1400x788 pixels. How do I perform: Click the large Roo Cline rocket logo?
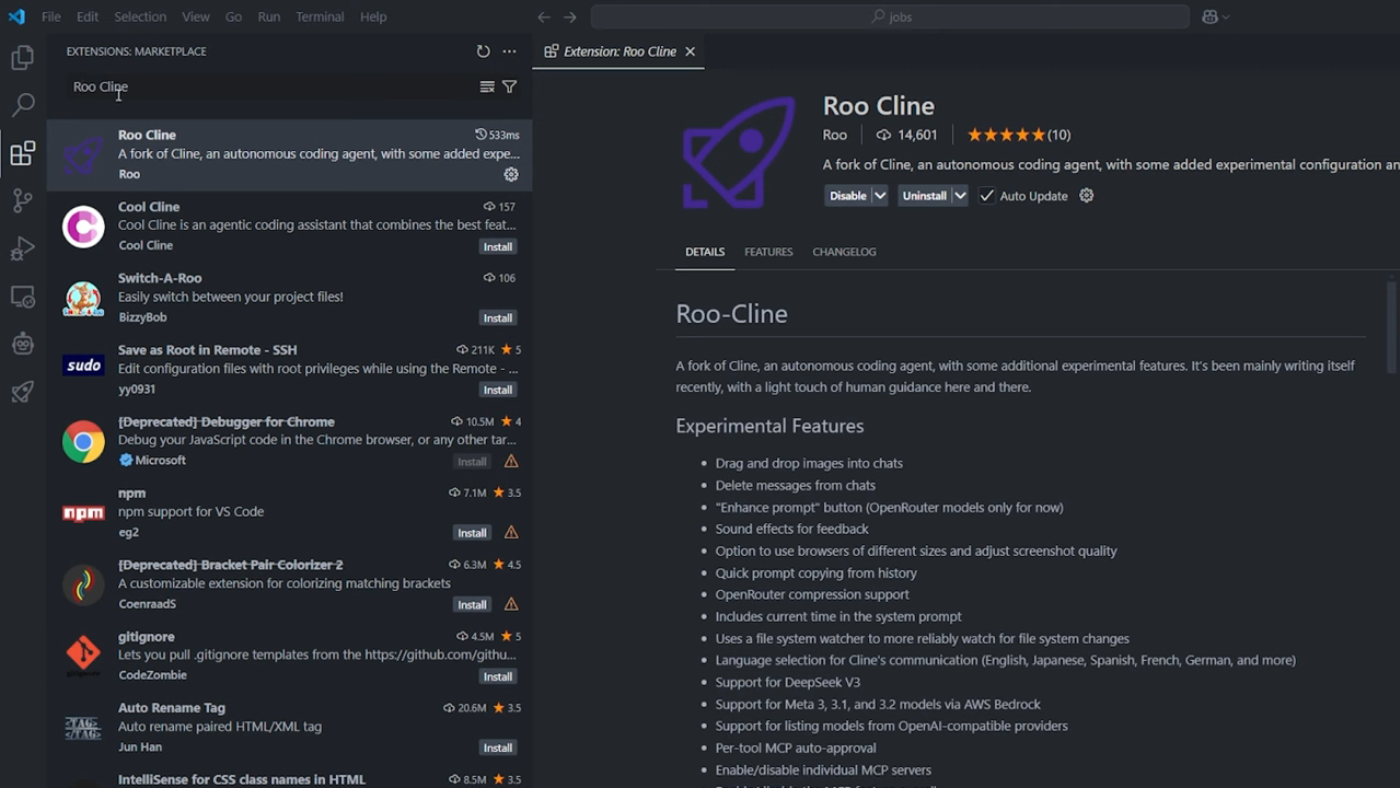[740, 153]
